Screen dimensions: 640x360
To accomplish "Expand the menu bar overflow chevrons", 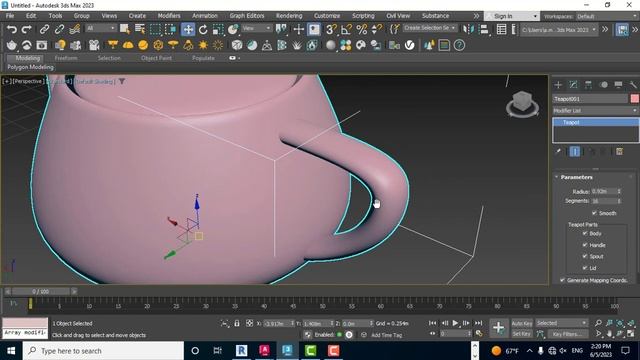I will coord(476,16).
